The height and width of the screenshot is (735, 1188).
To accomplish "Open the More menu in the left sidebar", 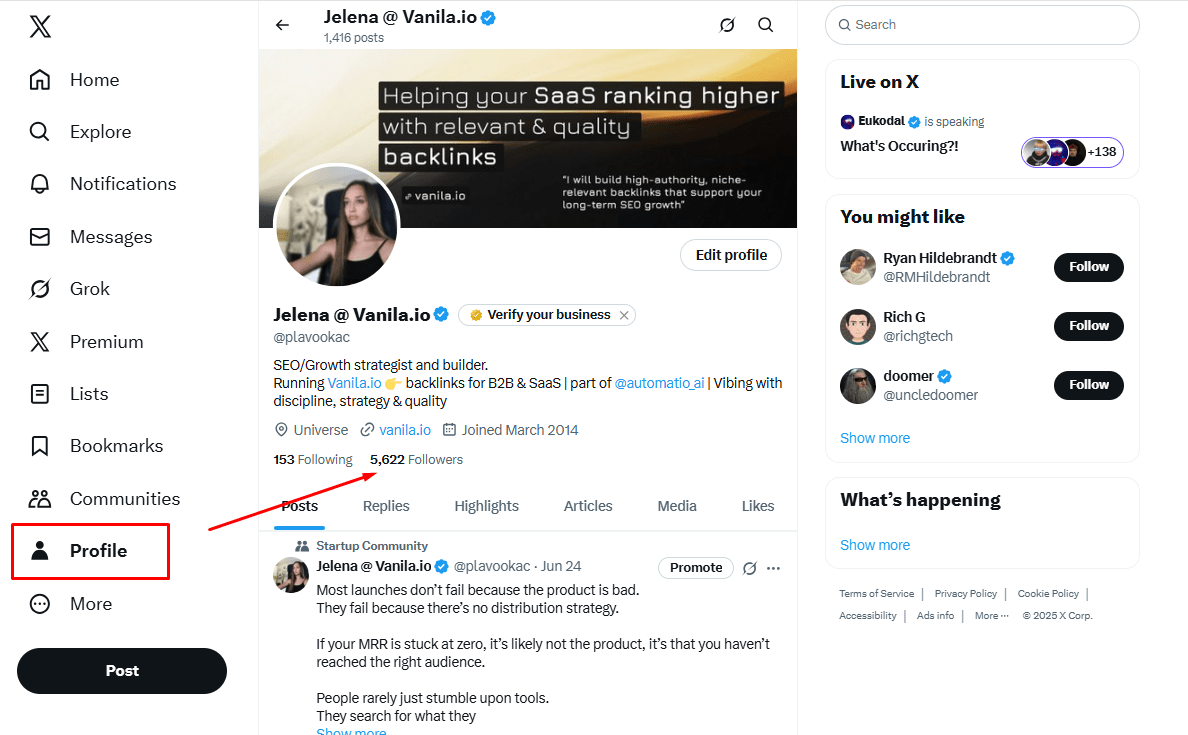I will pos(40,603).
